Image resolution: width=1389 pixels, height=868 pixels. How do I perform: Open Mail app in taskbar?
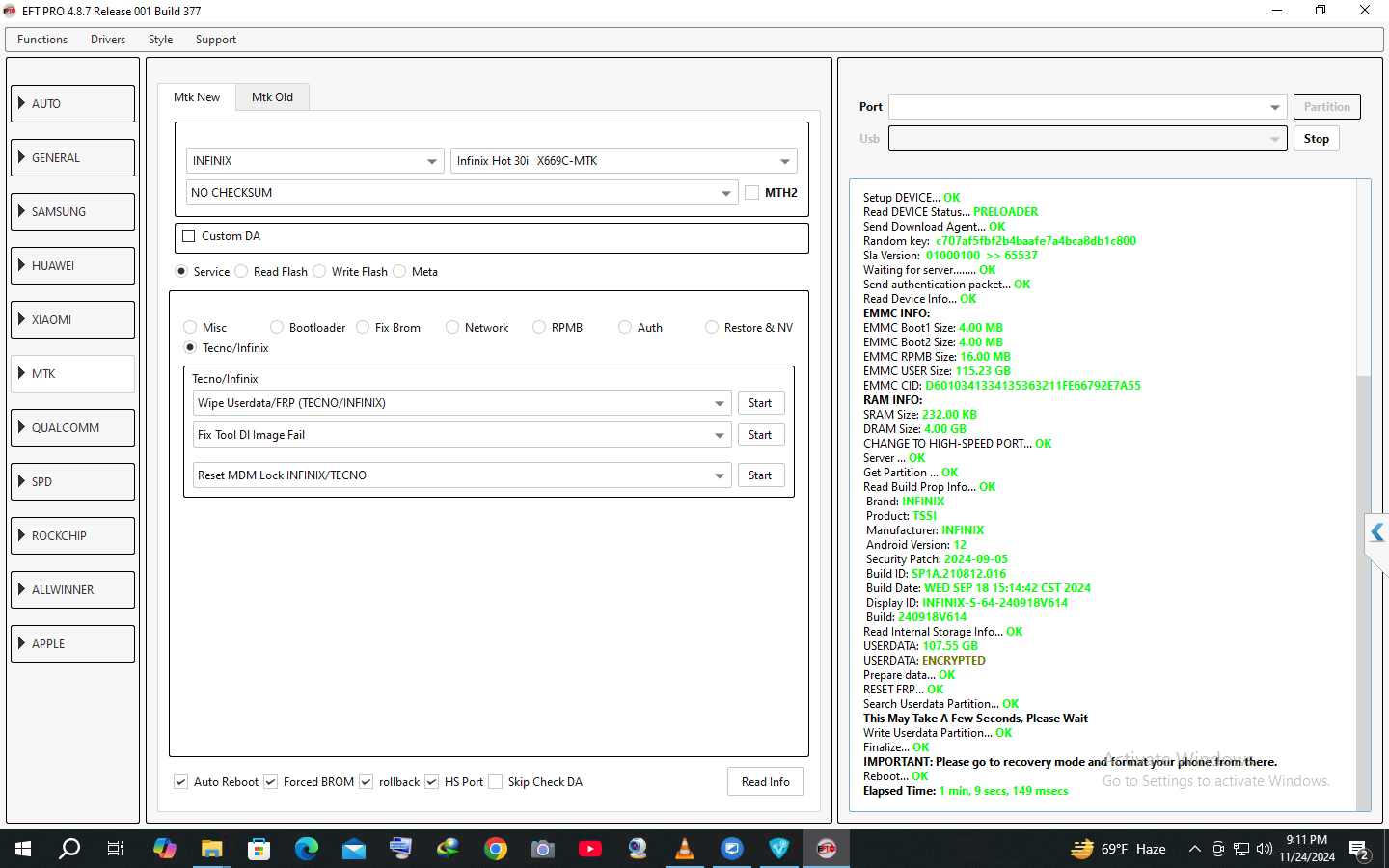[x=353, y=849]
